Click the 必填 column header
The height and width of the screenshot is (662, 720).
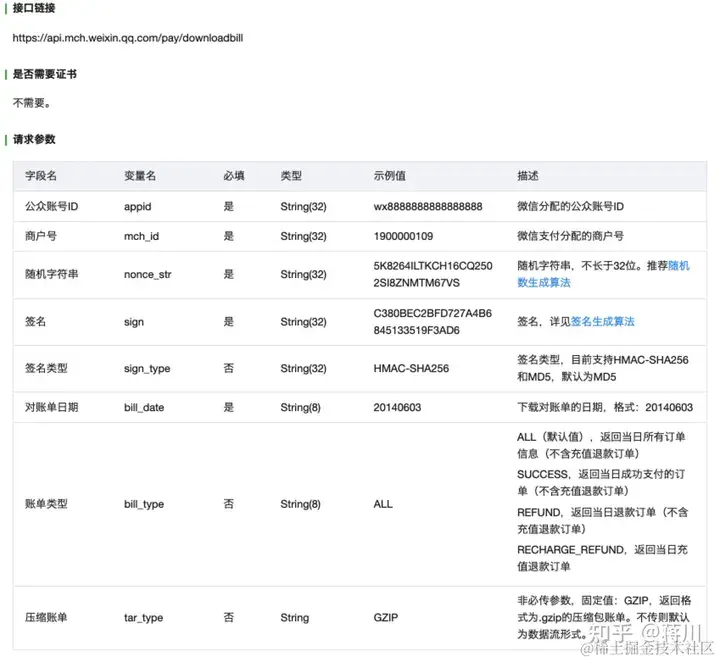[234, 176]
